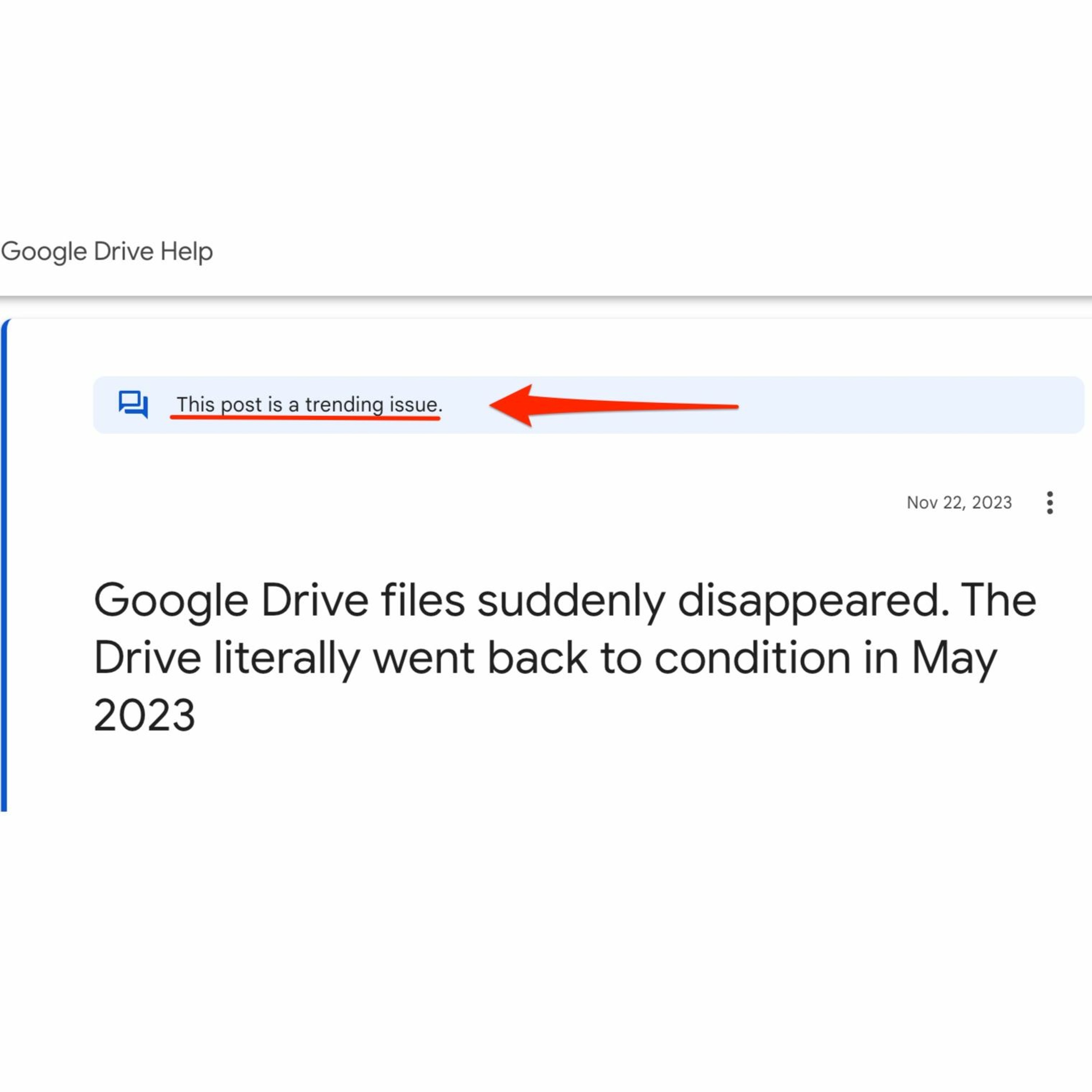1092x1092 pixels.
Task: Open the three-dot more options menu
Action: pyautogui.click(x=1050, y=502)
